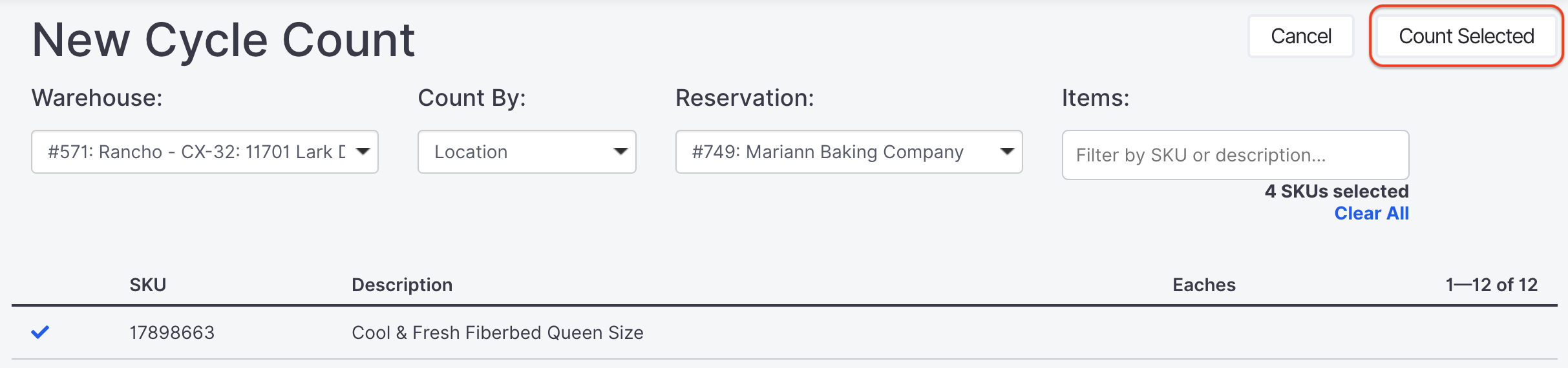Uncheck the blue checkmark for SKU 17898663
1568x368 pixels.
pos(40,332)
